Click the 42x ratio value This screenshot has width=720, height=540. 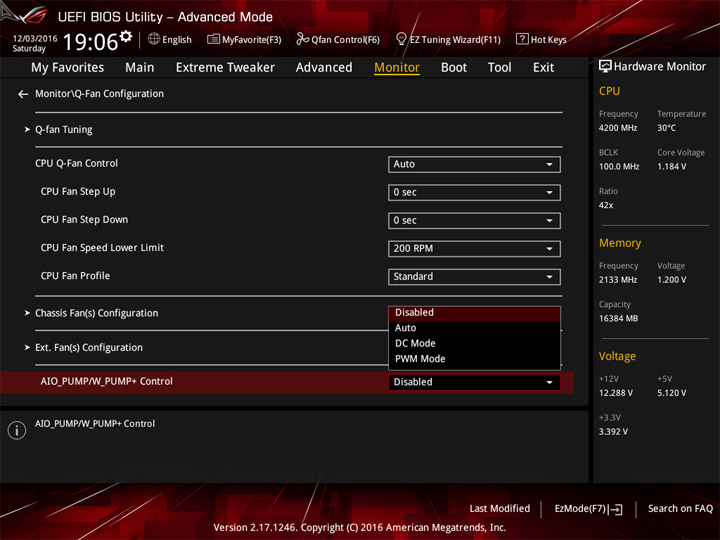click(606, 205)
